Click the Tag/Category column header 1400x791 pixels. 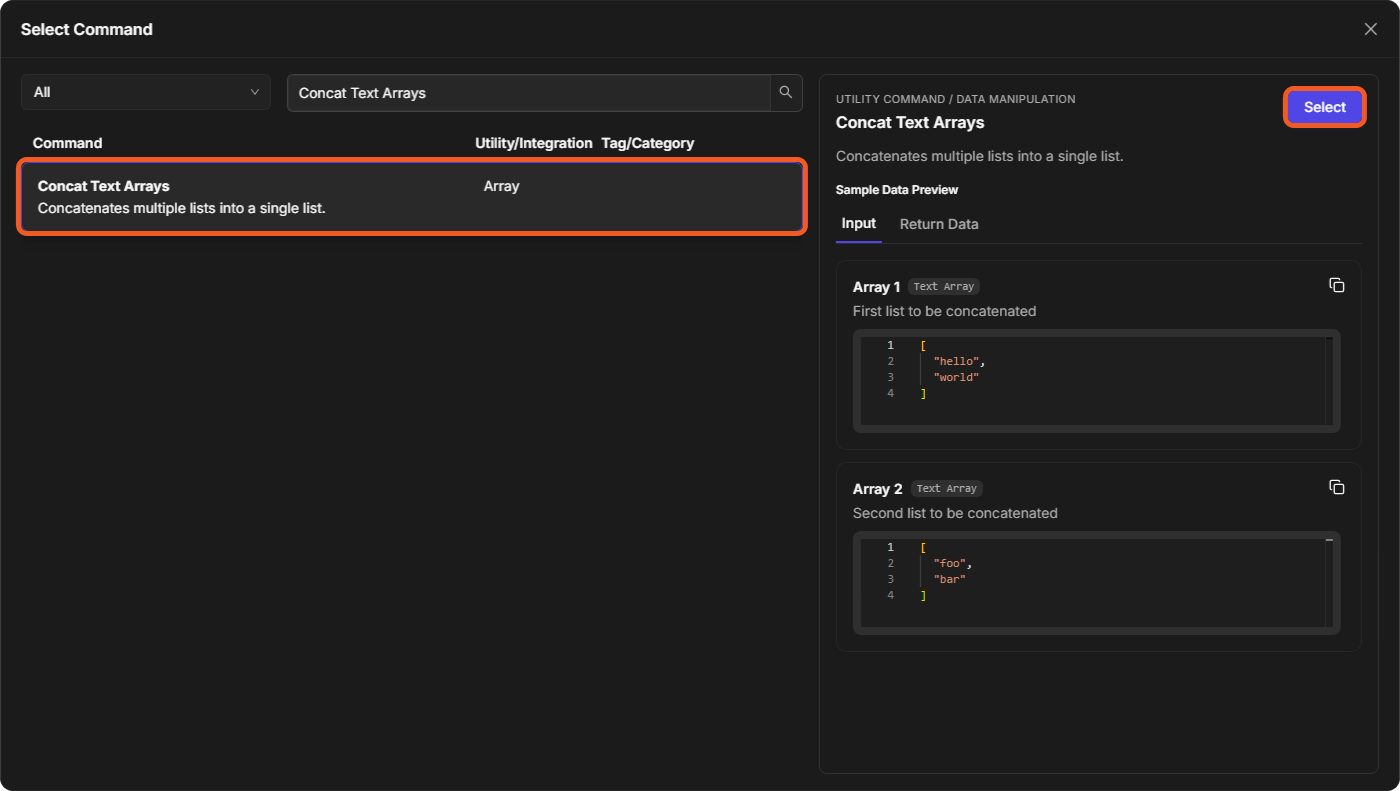point(648,143)
